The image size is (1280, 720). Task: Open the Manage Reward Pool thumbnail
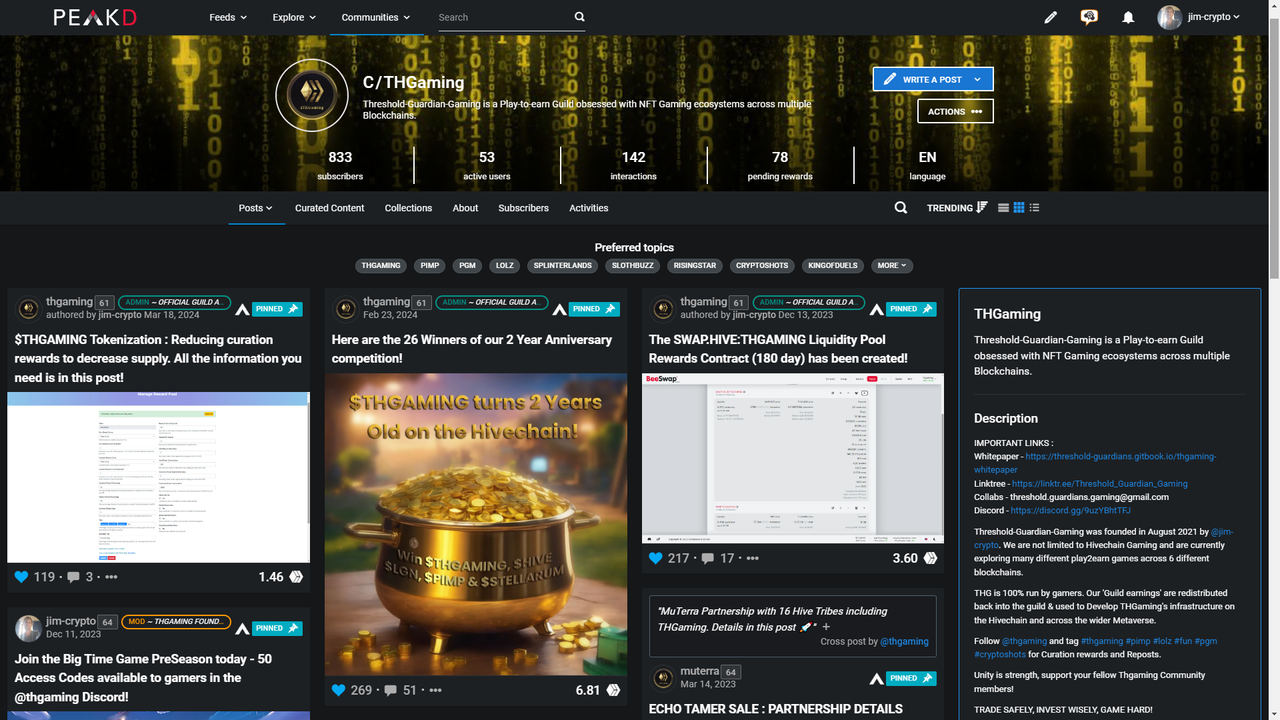click(159, 477)
